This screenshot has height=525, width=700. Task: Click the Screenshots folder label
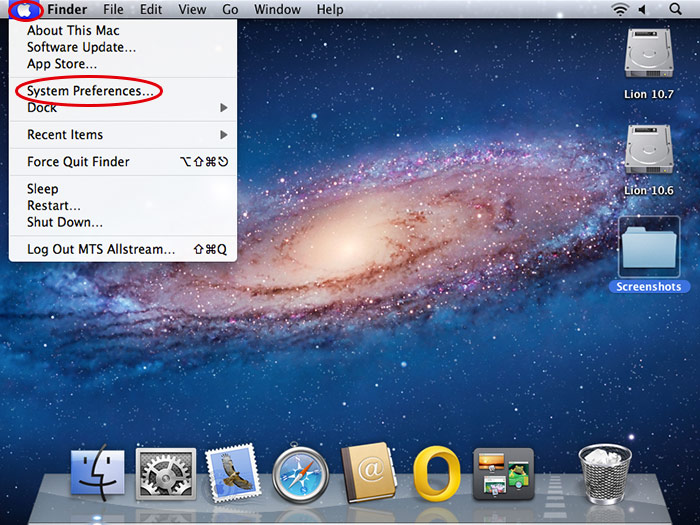649,287
